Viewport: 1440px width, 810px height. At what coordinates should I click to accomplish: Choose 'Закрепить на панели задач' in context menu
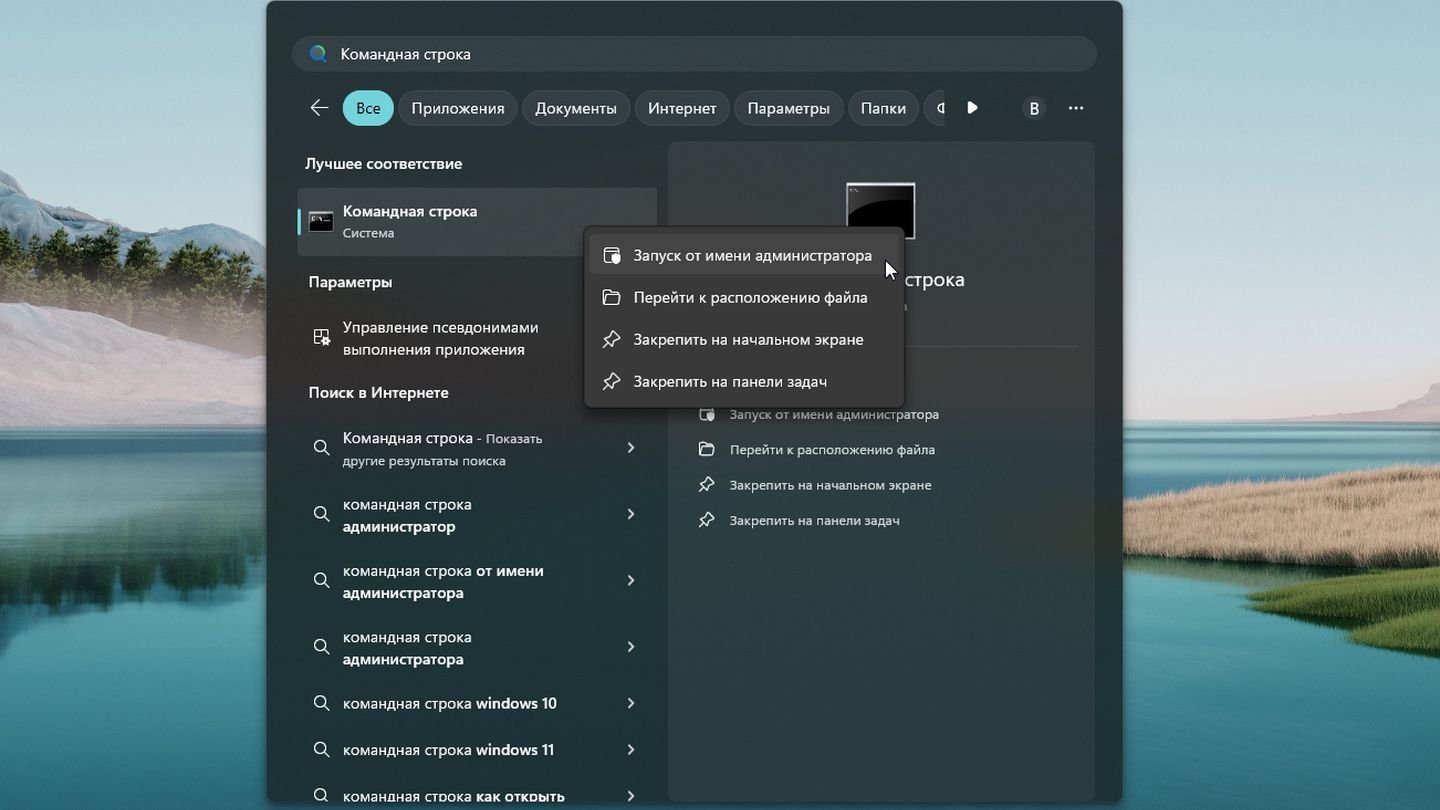tap(744, 382)
